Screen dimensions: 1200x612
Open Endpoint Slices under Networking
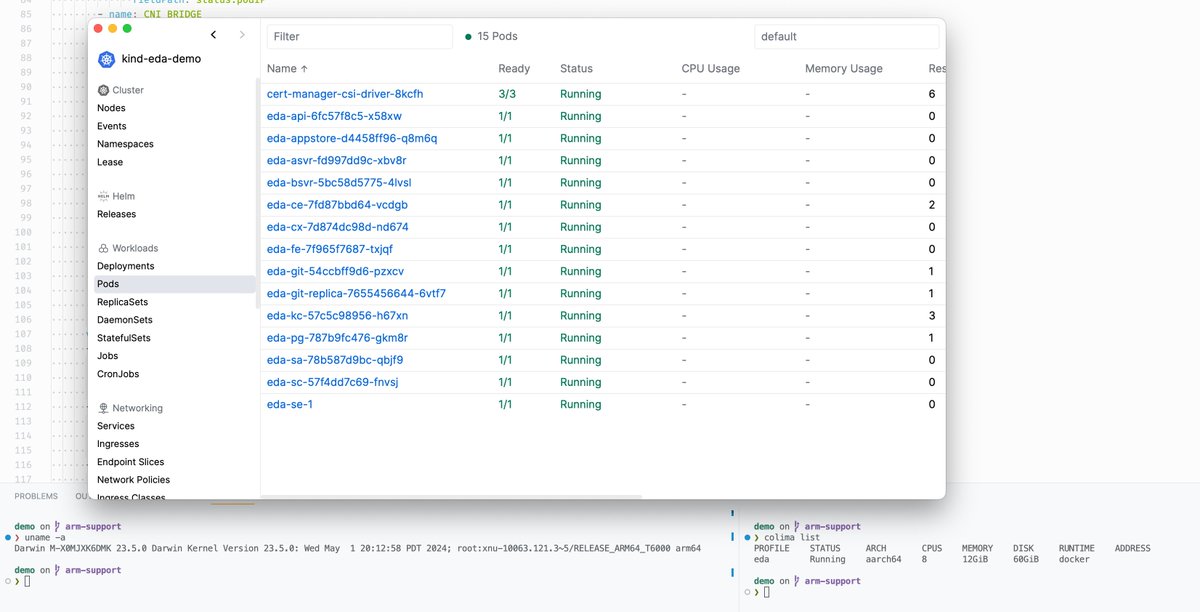coord(131,462)
